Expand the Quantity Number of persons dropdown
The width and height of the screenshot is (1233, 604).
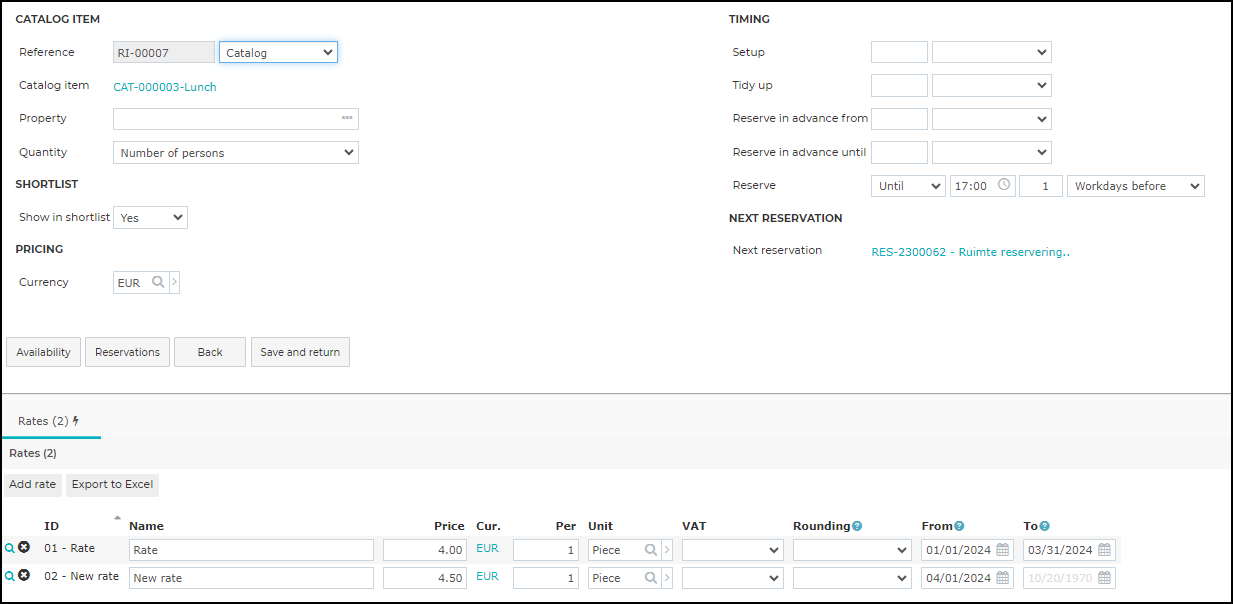236,153
